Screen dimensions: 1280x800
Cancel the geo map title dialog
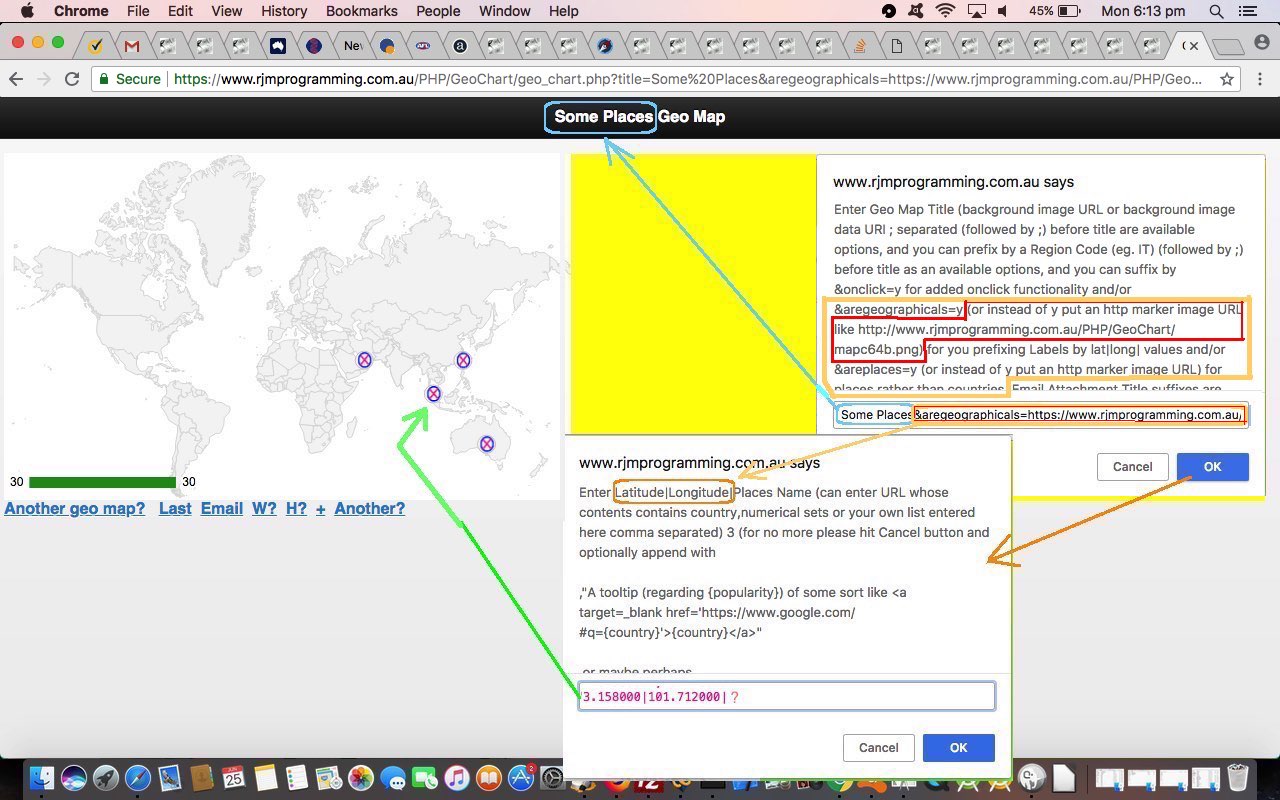[1132, 466]
